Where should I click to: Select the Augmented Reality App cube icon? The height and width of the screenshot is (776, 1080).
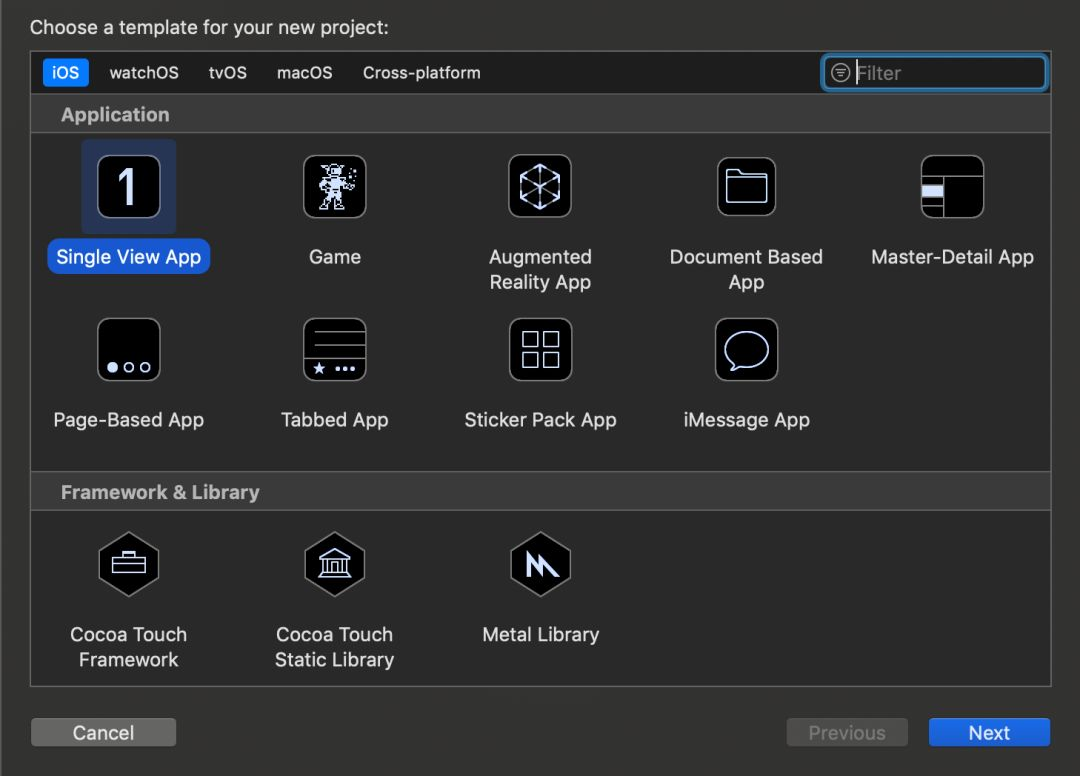coord(540,187)
